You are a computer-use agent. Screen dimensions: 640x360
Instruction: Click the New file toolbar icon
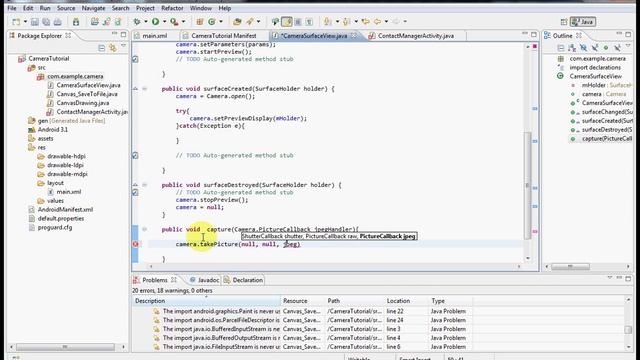click(16, 22)
